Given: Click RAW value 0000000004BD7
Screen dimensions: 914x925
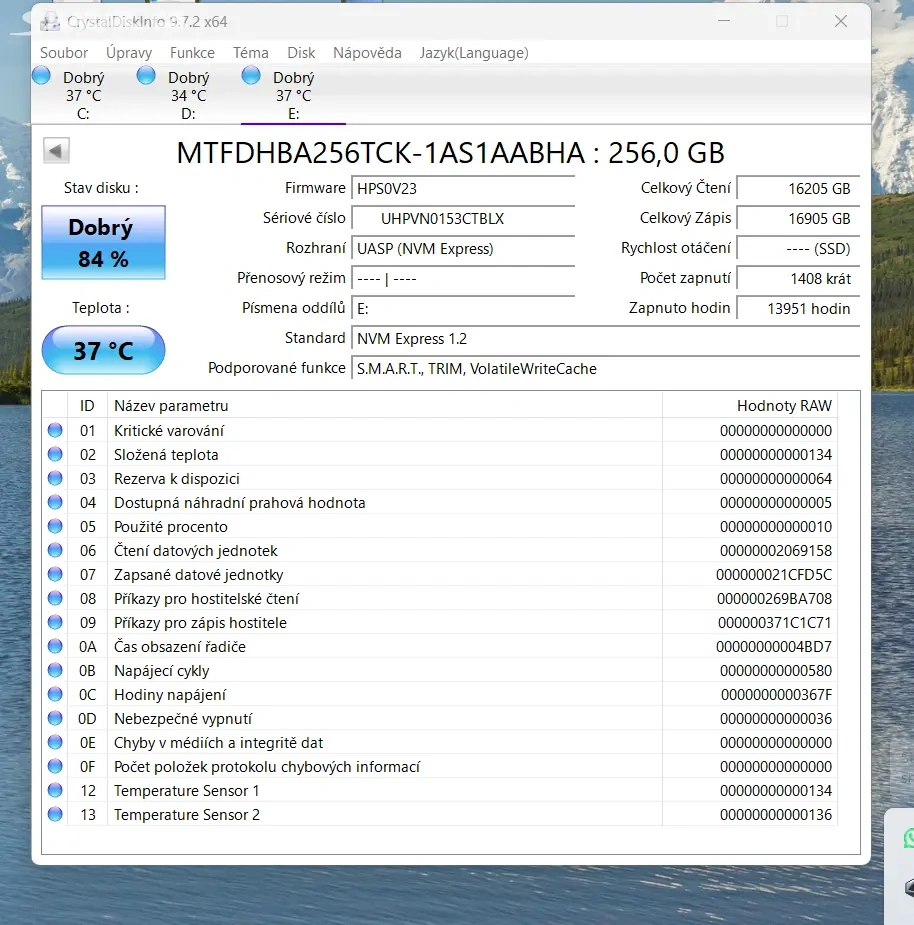Looking at the screenshot, I should (774, 647).
